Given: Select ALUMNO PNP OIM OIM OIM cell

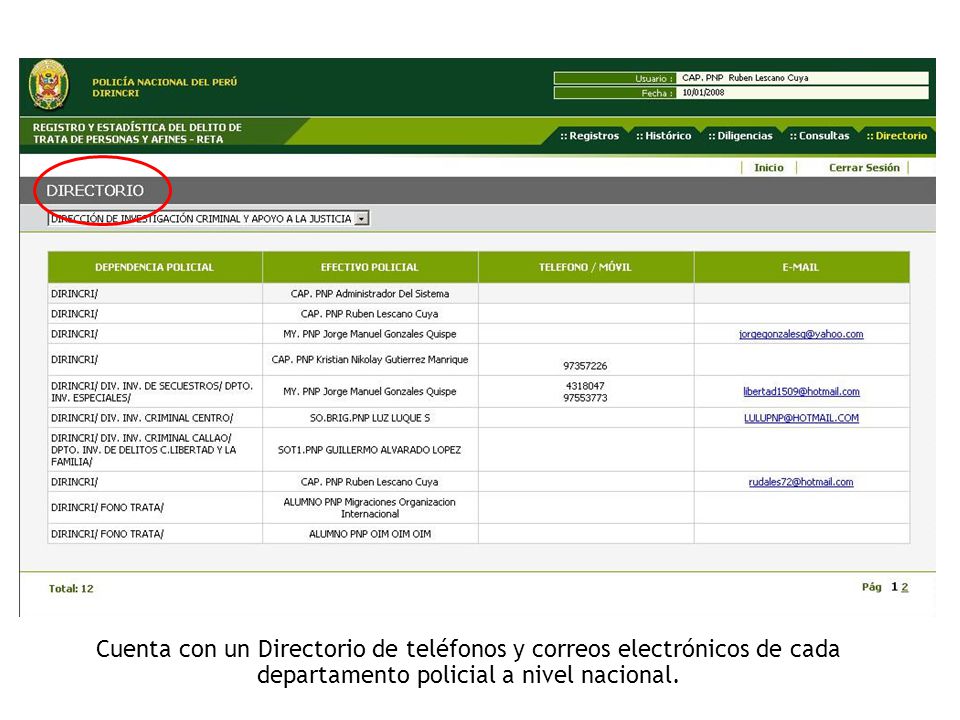Looking at the screenshot, I should tap(370, 534).
